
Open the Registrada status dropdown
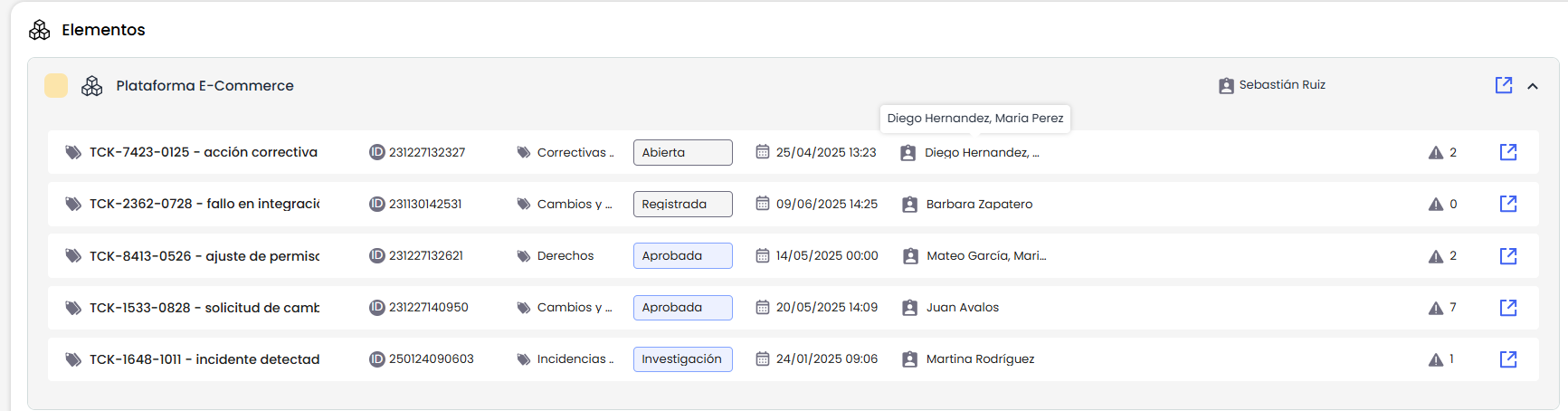pyautogui.click(x=682, y=205)
